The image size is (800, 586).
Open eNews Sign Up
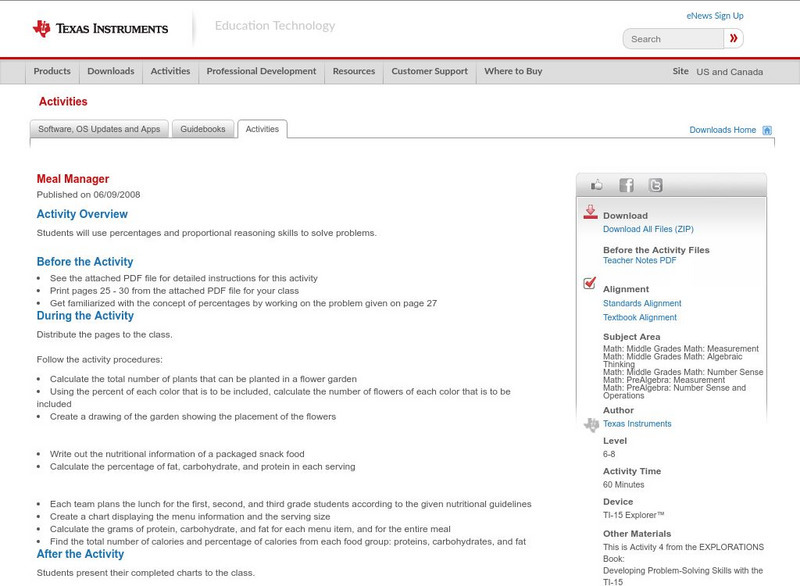[x=714, y=15]
